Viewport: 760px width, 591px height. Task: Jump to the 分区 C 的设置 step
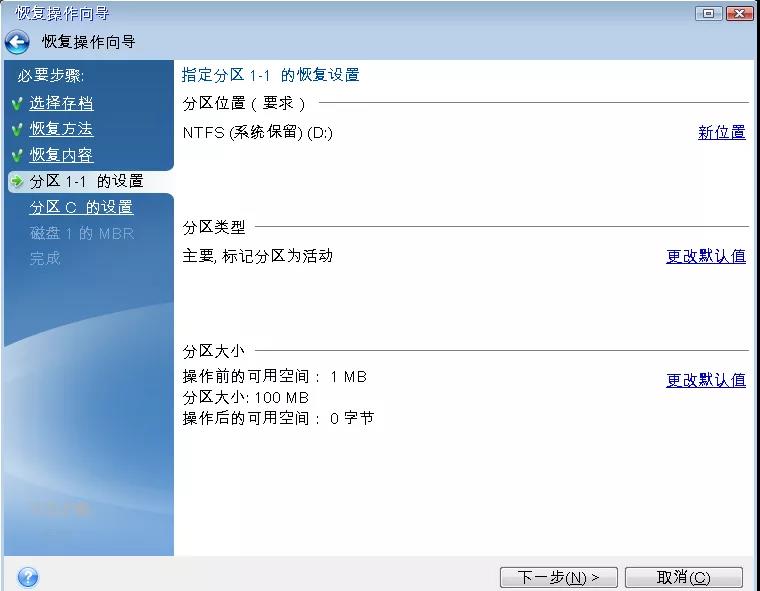81,207
